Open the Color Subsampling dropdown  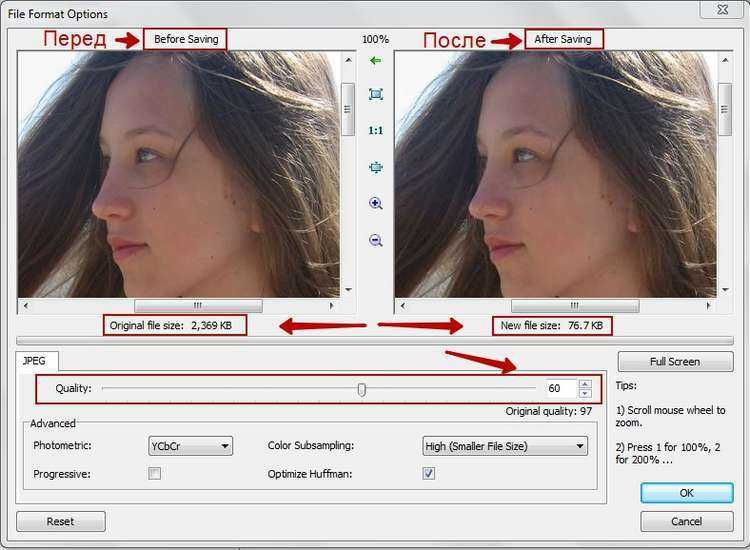[505, 446]
